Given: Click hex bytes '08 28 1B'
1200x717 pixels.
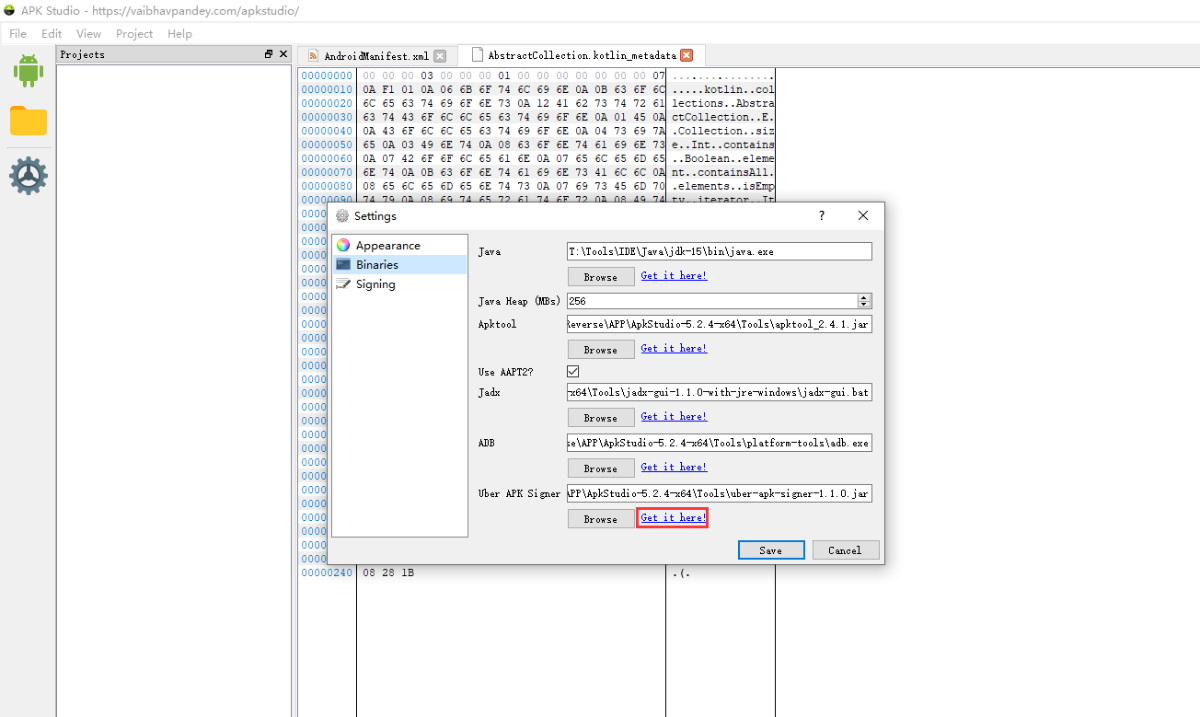Looking at the screenshot, I should (389, 573).
